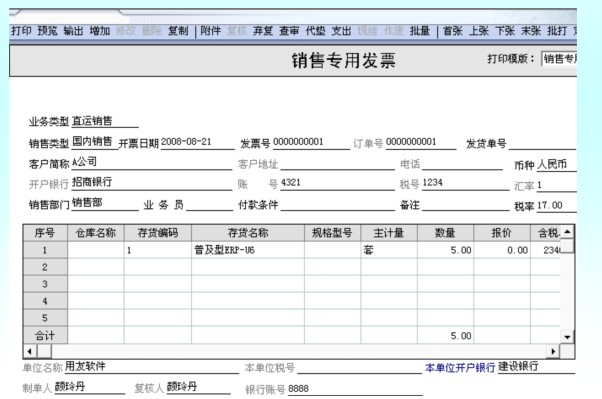The image size is (602, 399).
Task: Click the empty 付款条件 field
Action: click(x=337, y=204)
